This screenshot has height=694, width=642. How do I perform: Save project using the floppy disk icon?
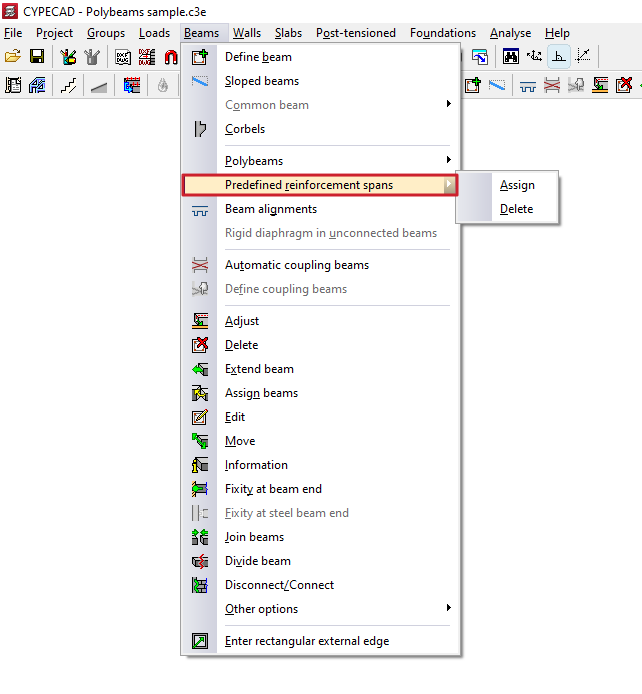tap(37, 57)
